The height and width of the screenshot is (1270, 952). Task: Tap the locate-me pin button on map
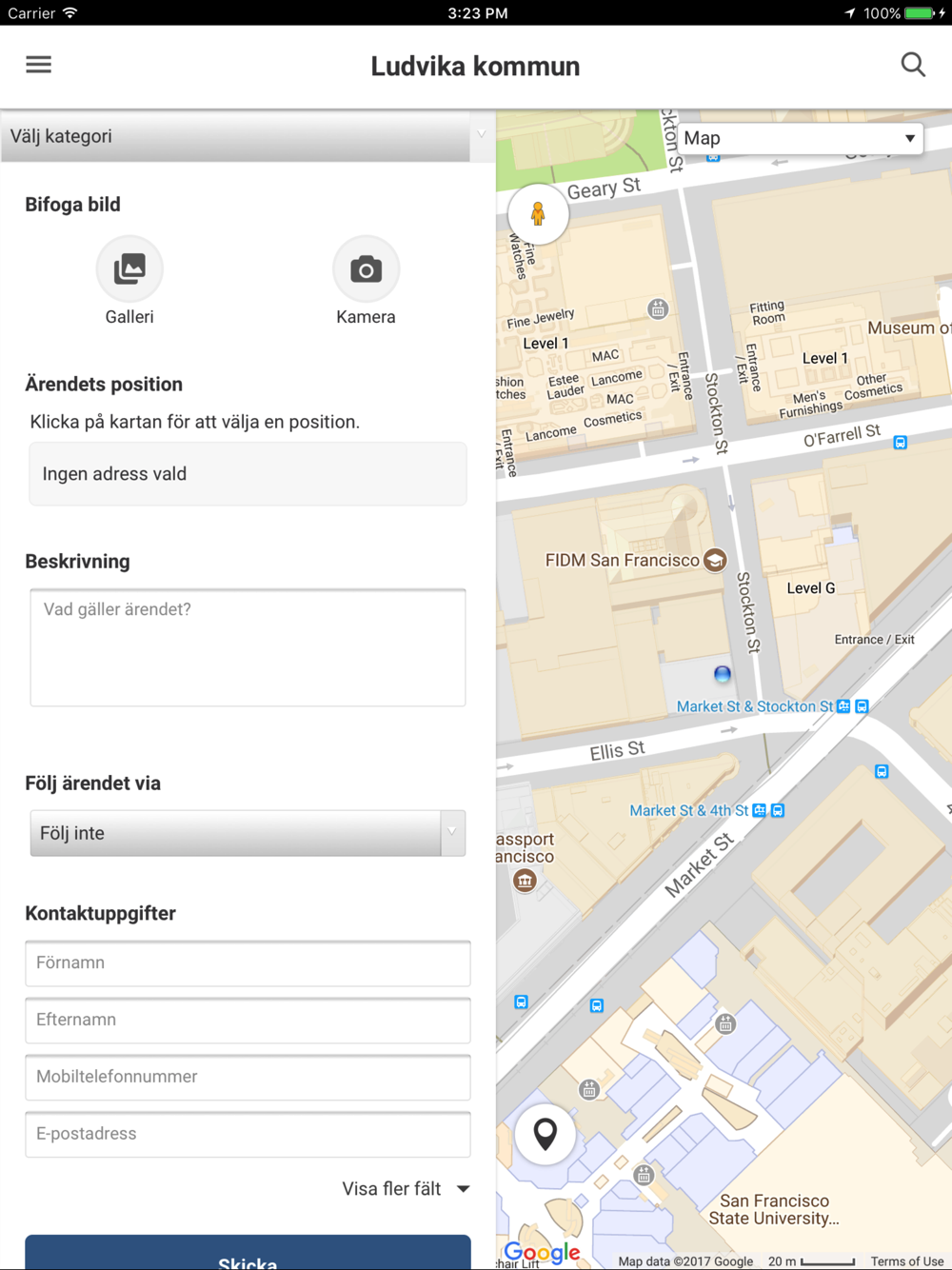pyautogui.click(x=545, y=1134)
